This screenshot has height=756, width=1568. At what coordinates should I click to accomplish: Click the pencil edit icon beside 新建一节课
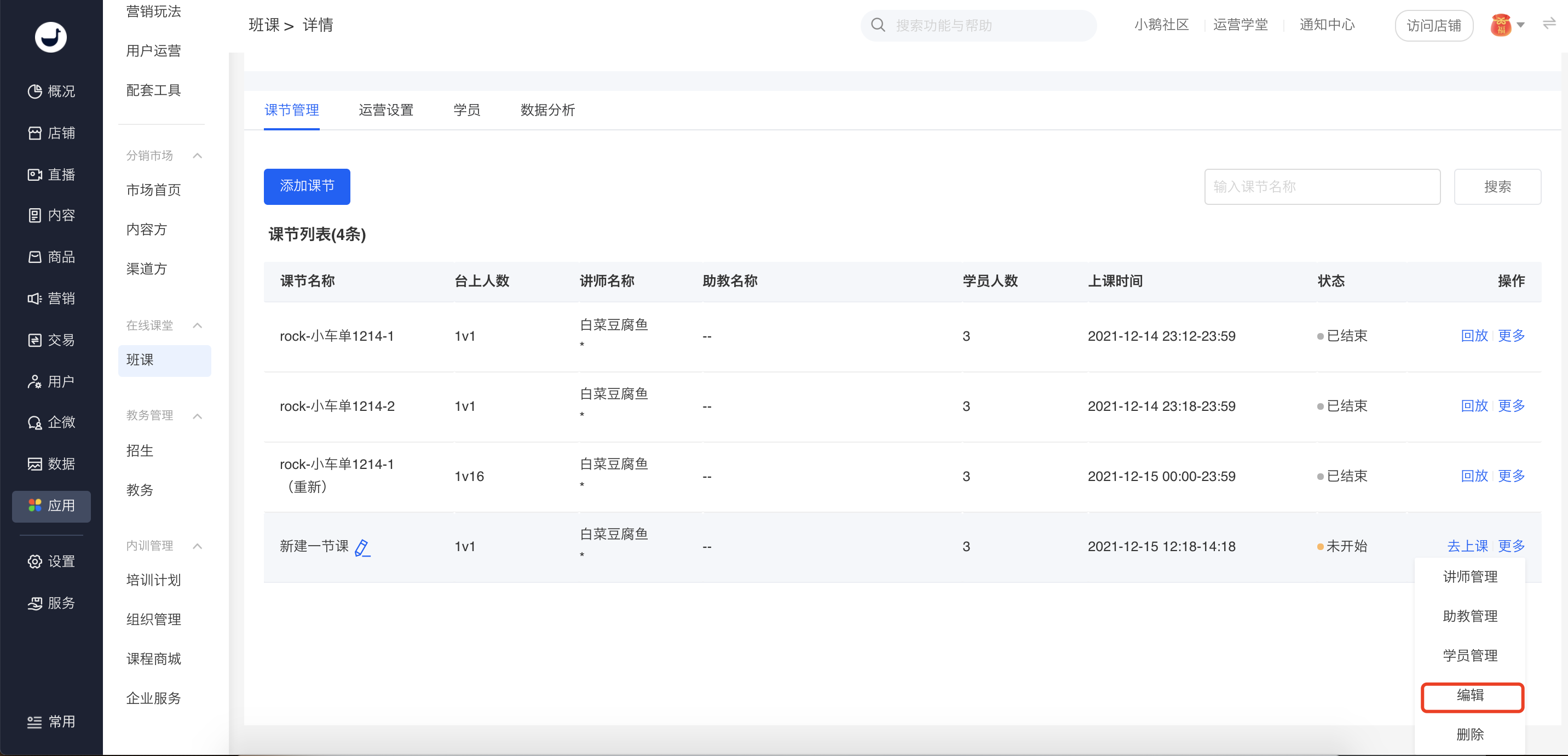pos(362,548)
